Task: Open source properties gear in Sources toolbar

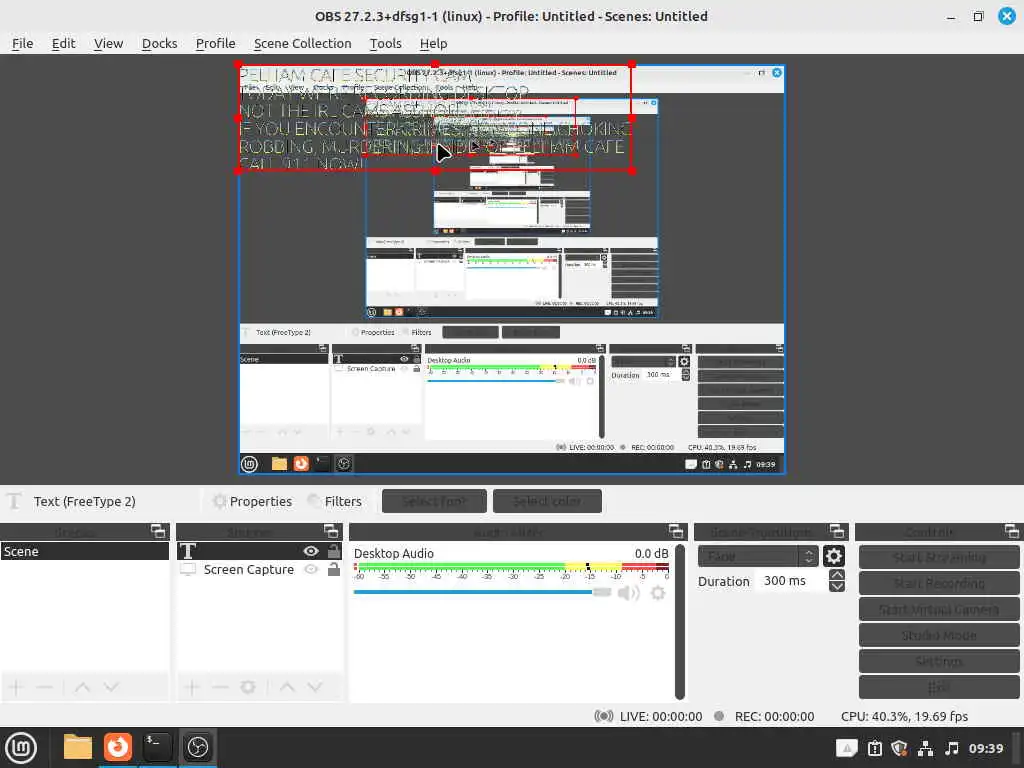Action: pyautogui.click(x=248, y=687)
